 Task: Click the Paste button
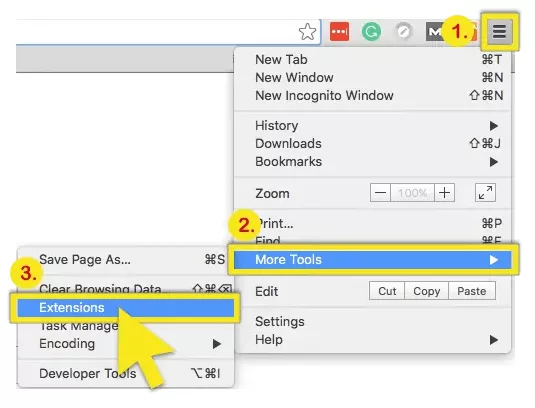click(x=472, y=291)
